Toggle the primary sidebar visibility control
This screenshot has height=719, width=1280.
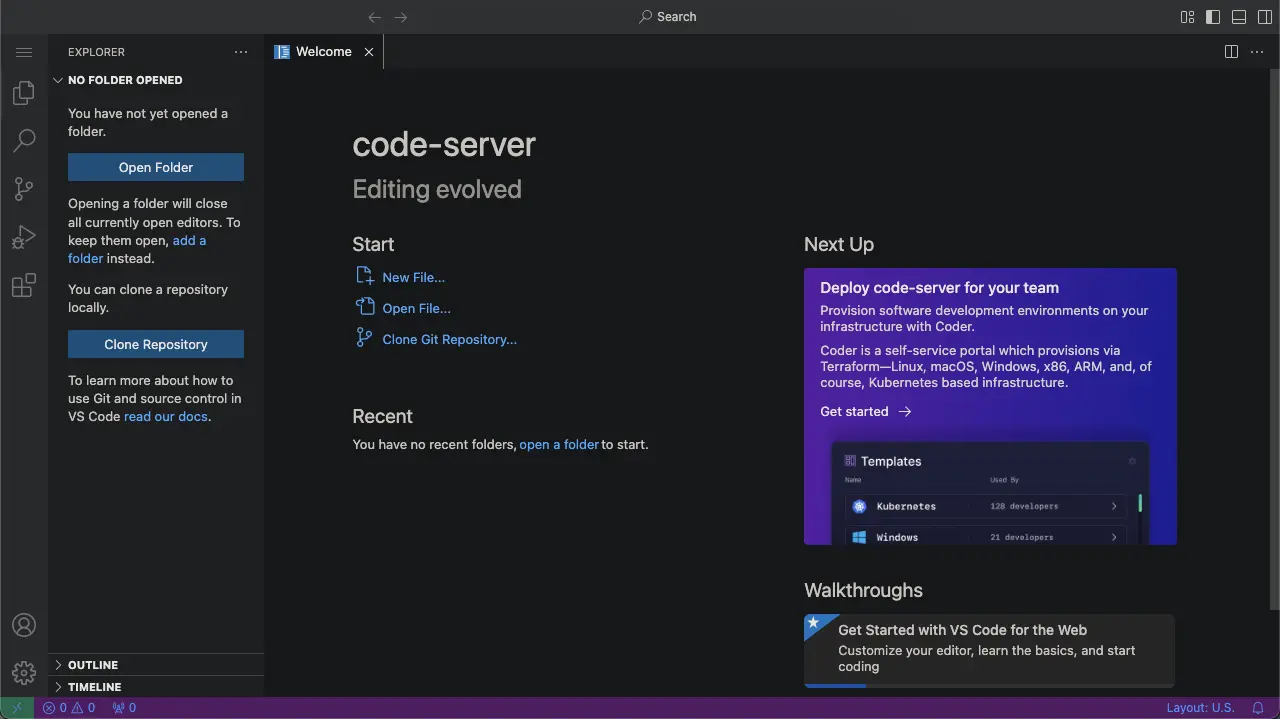1212,17
